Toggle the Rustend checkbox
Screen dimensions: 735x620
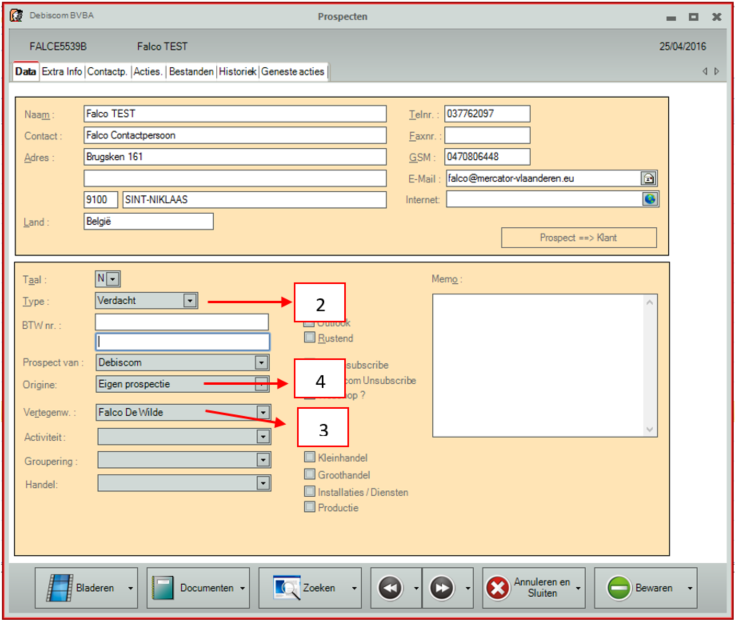click(310, 338)
